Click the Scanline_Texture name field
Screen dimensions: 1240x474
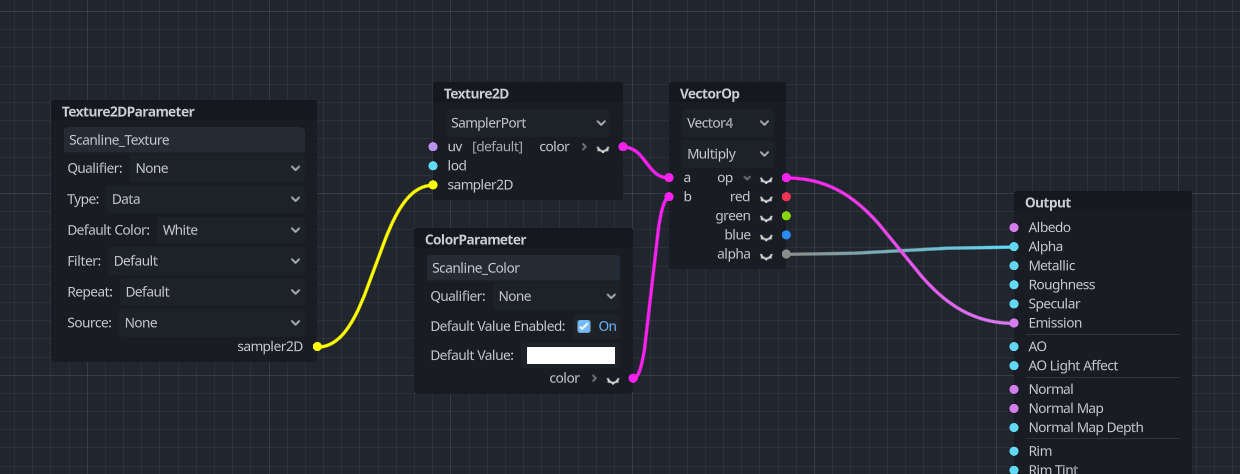click(x=184, y=140)
